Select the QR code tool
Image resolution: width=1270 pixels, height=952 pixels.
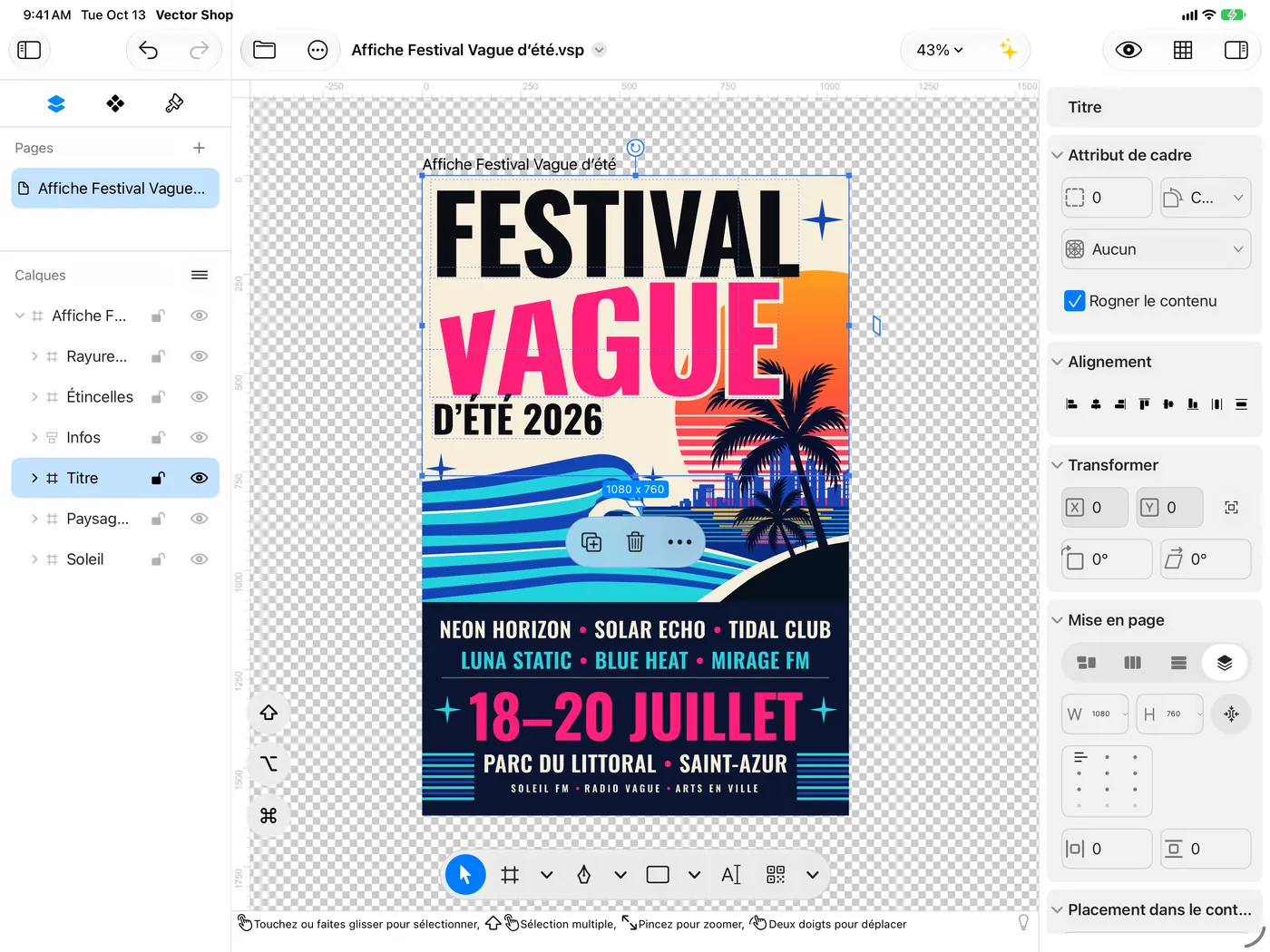point(776,875)
